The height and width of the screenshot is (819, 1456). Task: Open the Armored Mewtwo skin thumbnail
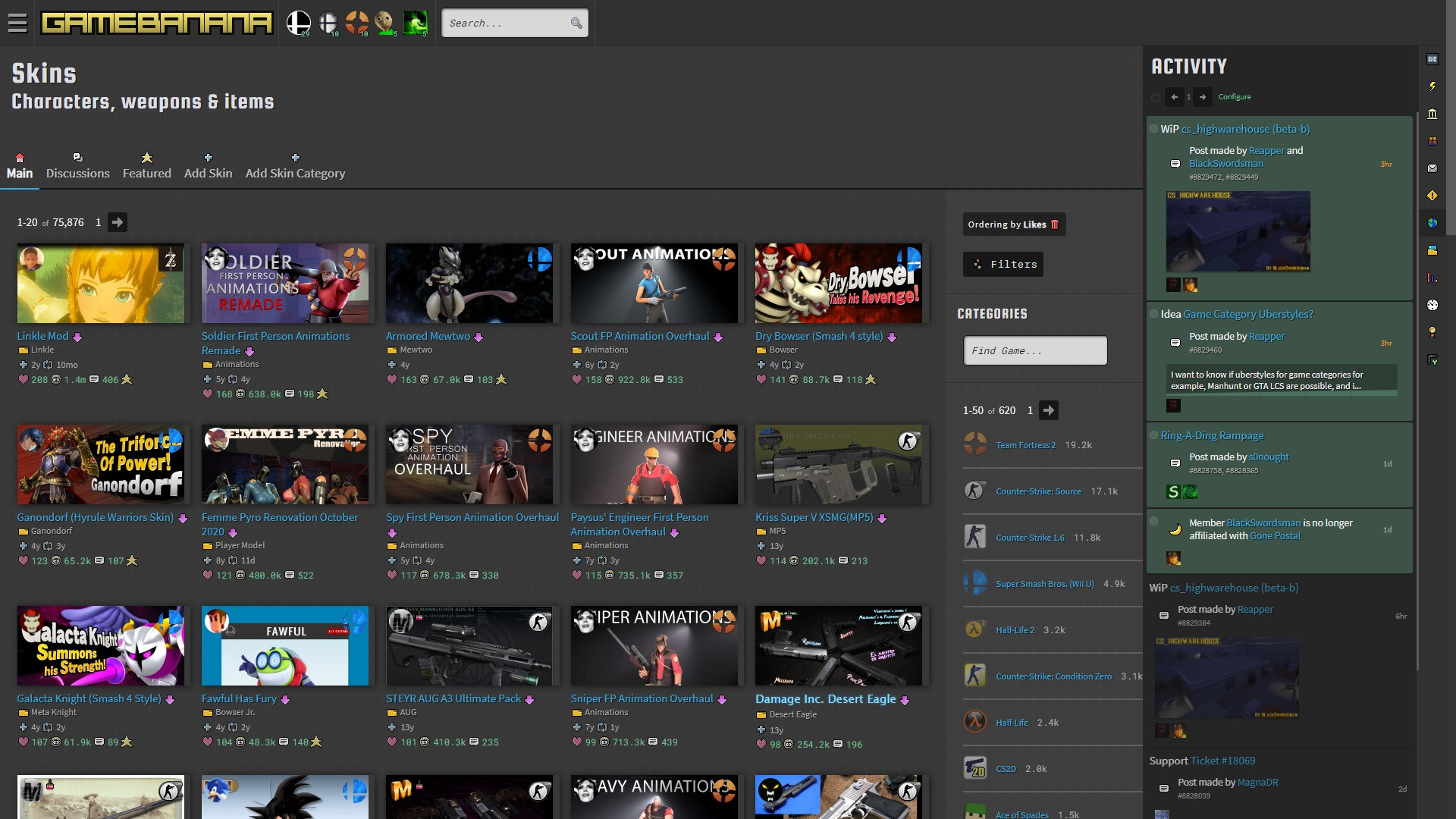pos(469,283)
